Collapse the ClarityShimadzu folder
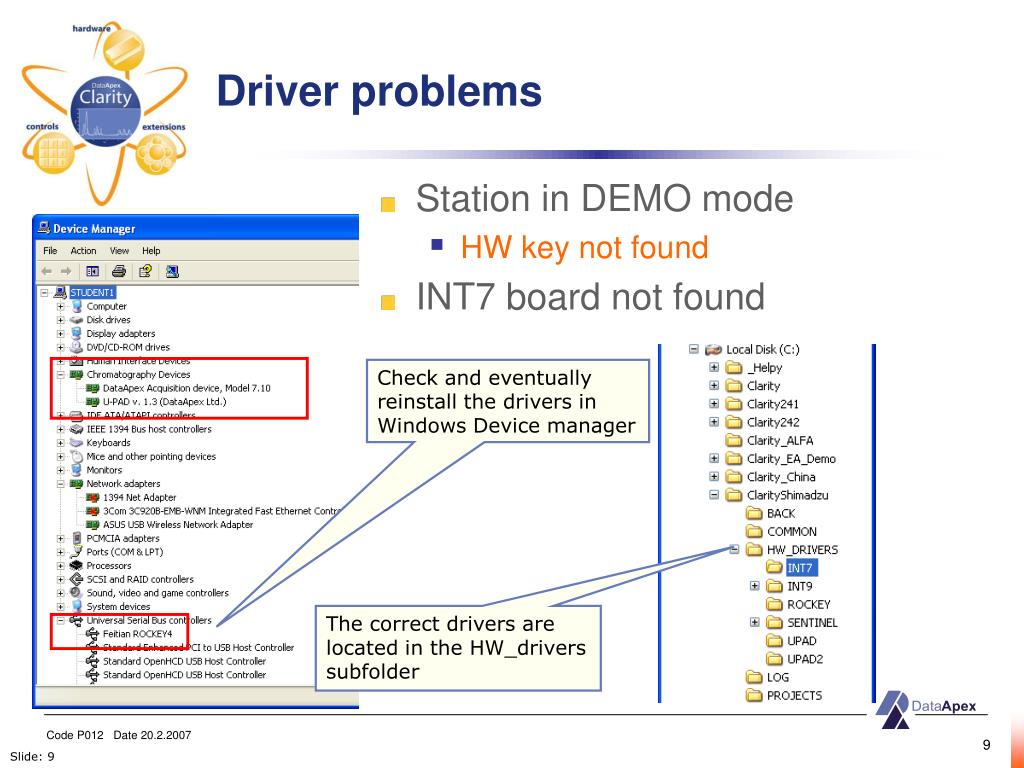The image size is (1024, 768). tap(714, 495)
